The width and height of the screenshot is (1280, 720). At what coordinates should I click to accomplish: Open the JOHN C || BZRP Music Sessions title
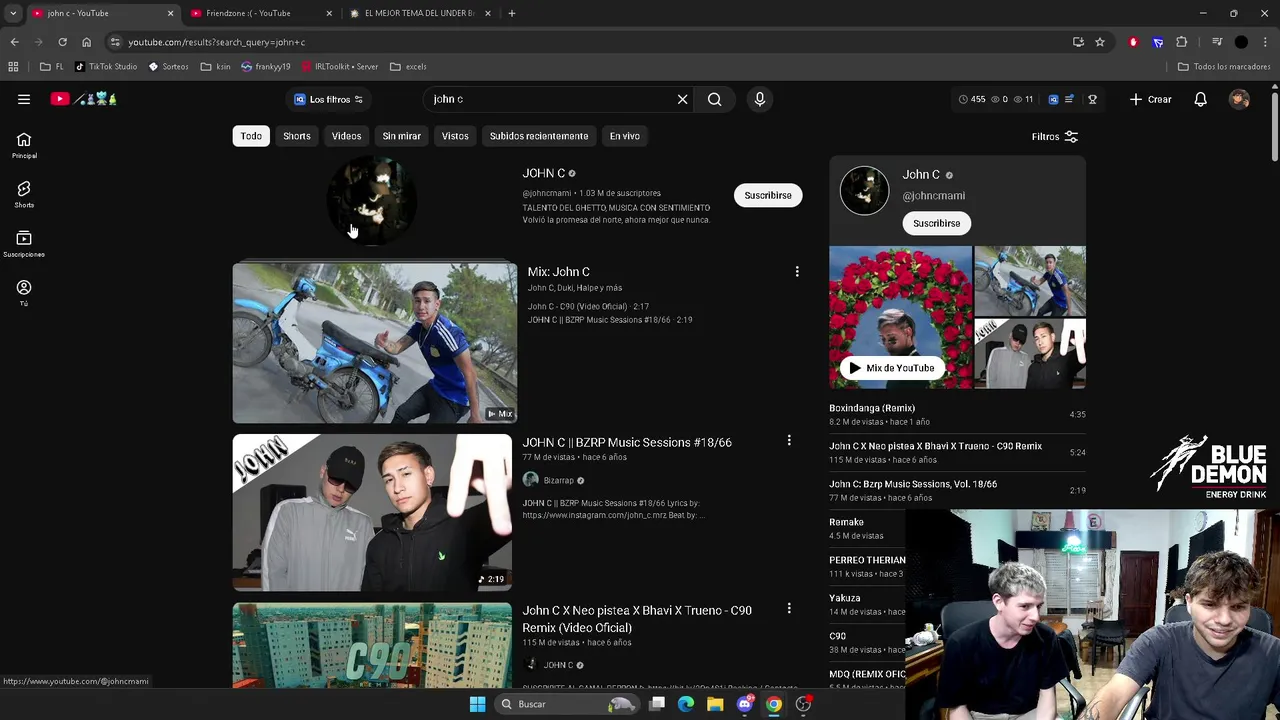tap(627, 442)
